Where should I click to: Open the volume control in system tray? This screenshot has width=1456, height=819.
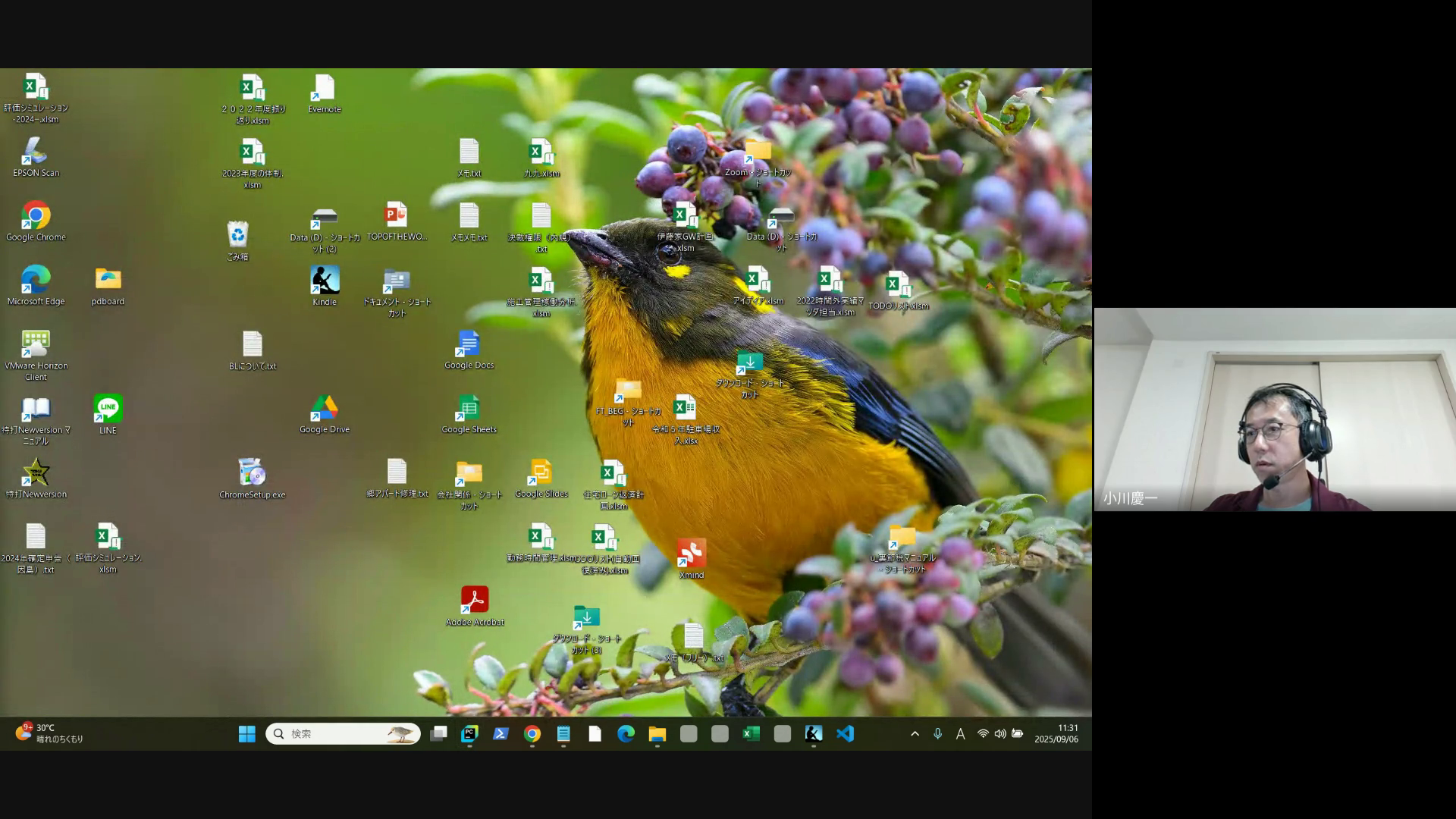[1000, 733]
